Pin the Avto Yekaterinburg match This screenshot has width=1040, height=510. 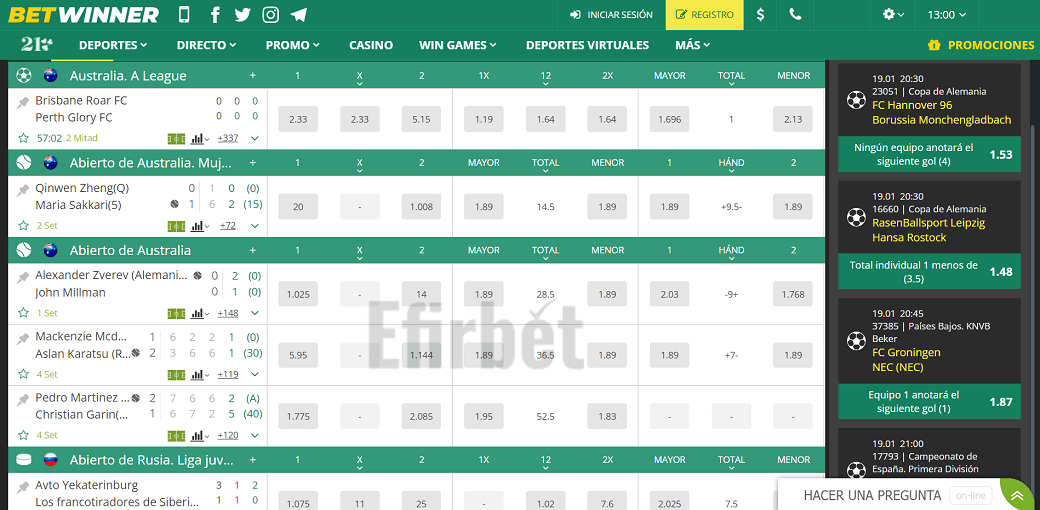(24, 486)
